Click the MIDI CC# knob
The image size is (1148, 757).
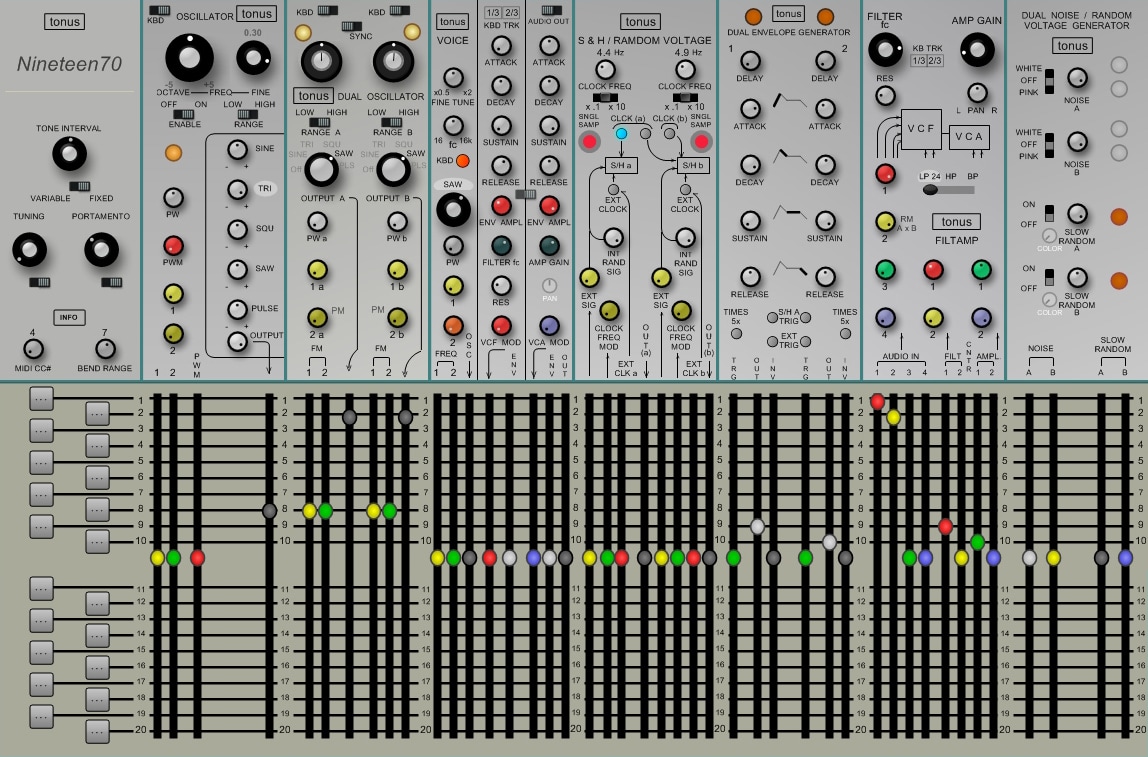33,349
